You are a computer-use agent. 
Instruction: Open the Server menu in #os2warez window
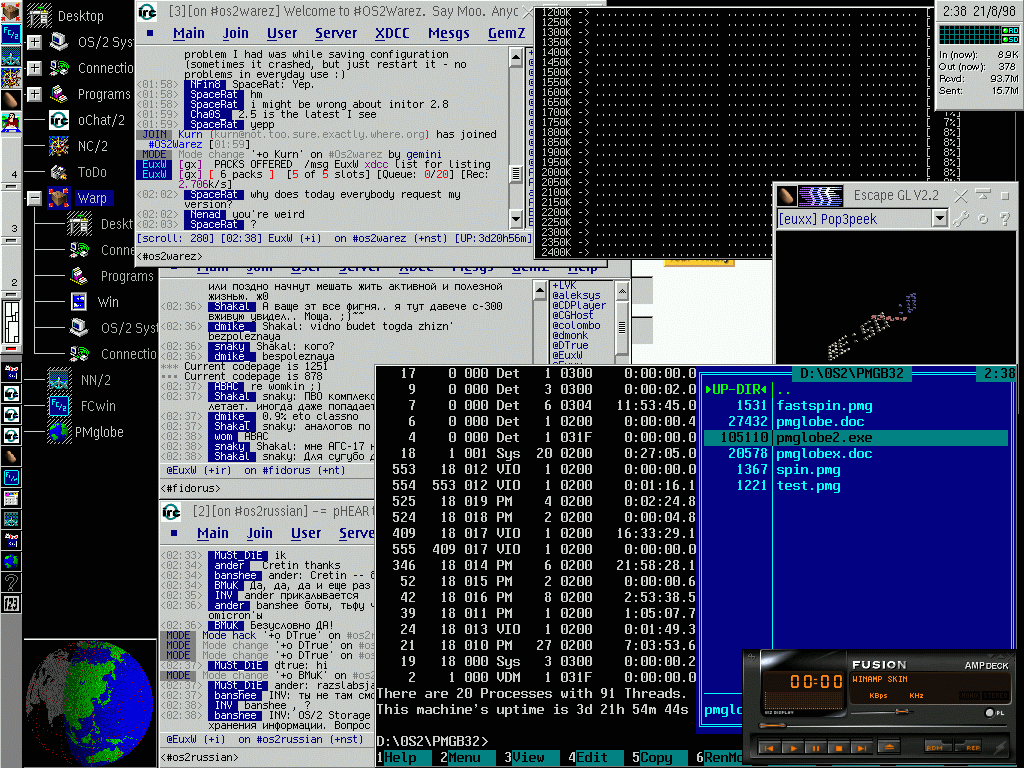click(336, 33)
